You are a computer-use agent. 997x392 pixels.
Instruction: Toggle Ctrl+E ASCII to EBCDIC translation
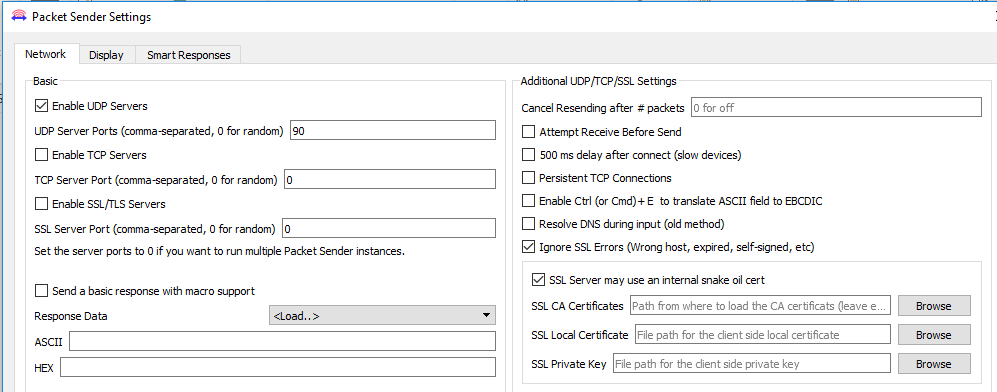point(528,201)
